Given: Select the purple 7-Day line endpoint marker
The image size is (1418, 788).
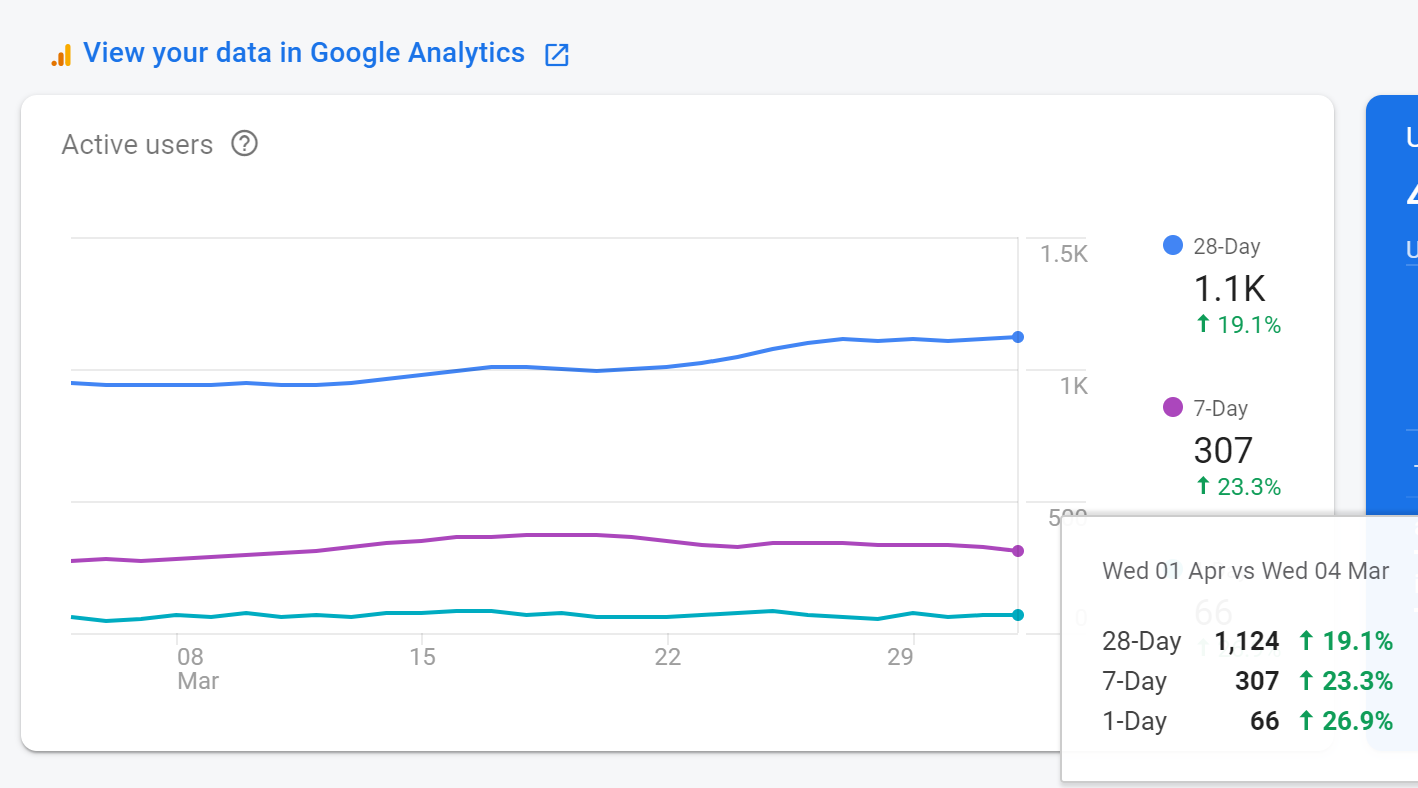Looking at the screenshot, I should point(1018,551).
